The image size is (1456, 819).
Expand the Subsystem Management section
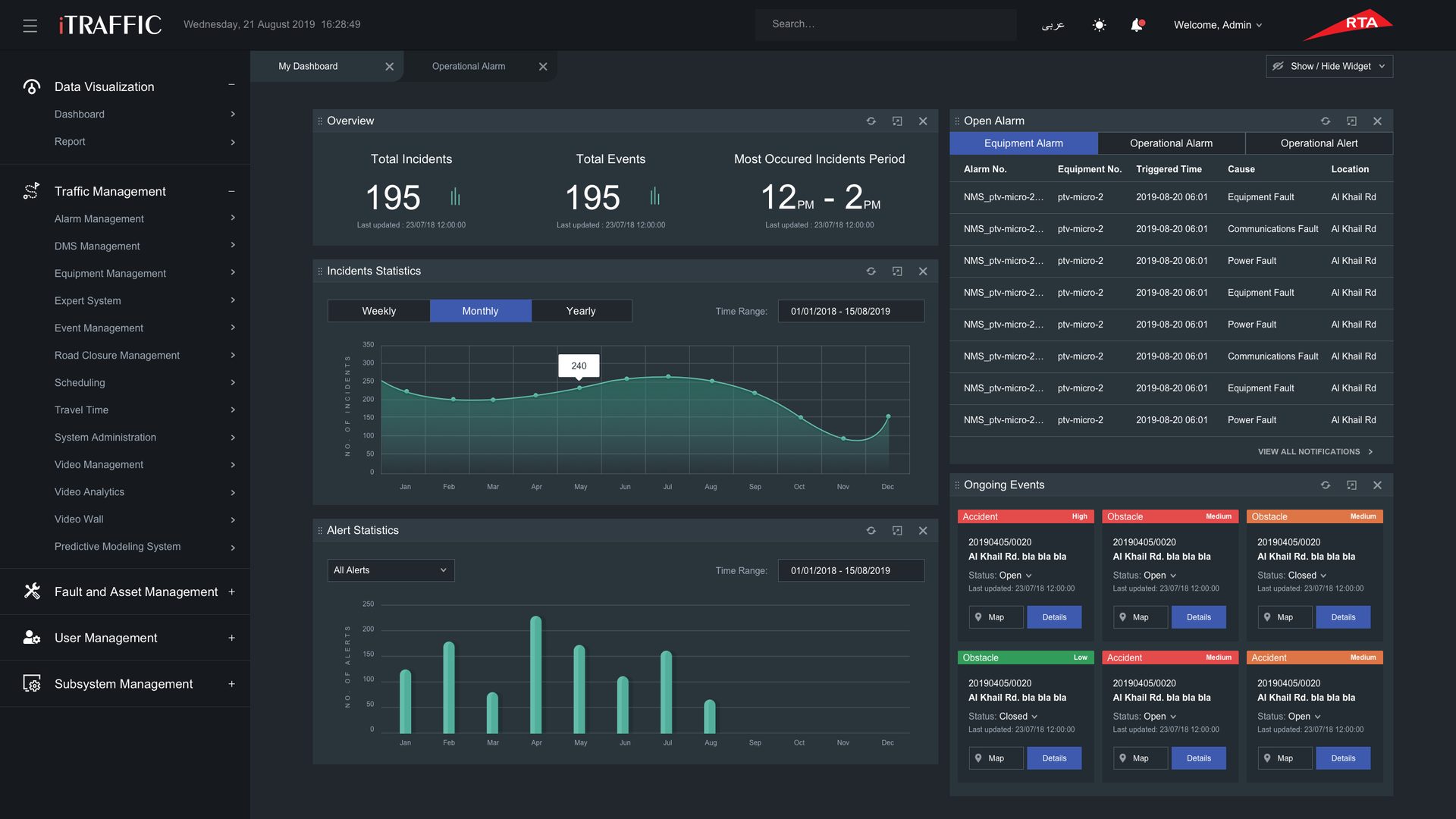click(231, 684)
